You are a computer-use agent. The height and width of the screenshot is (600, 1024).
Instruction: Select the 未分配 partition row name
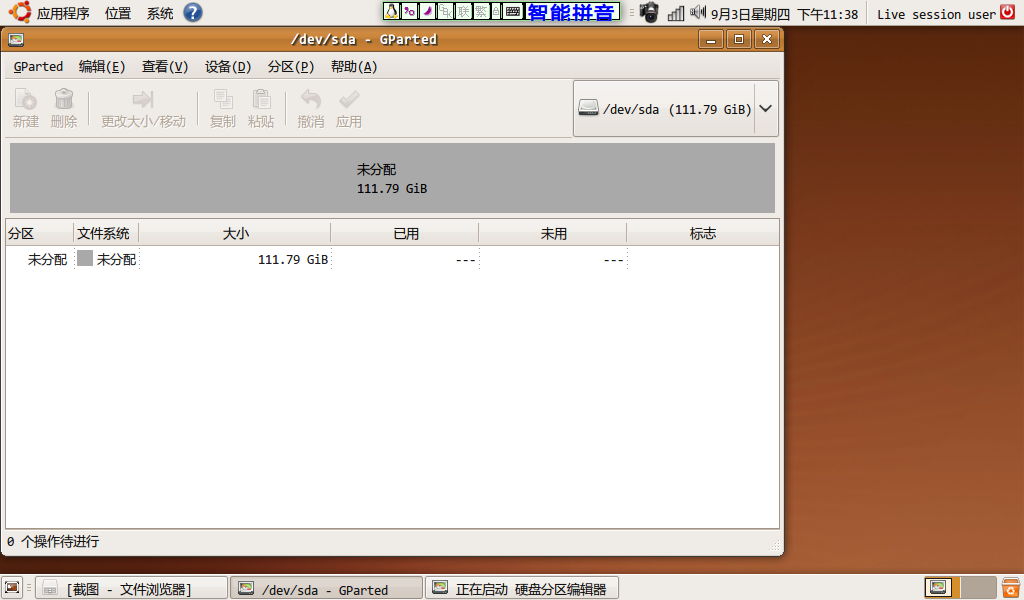click(47, 259)
